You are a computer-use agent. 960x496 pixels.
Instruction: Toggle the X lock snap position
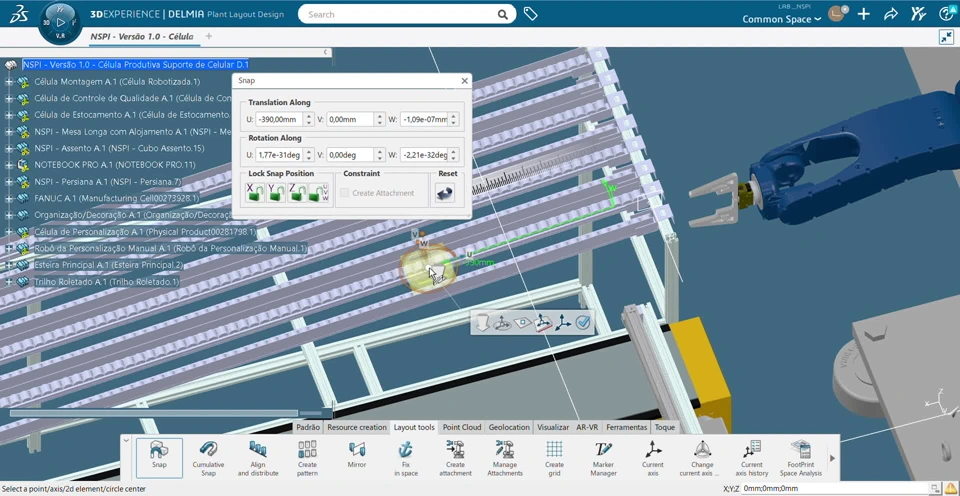click(x=255, y=193)
